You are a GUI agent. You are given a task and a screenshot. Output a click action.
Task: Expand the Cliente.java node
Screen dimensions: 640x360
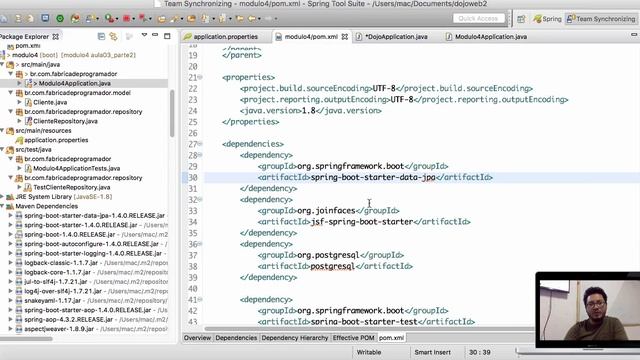click(19, 102)
